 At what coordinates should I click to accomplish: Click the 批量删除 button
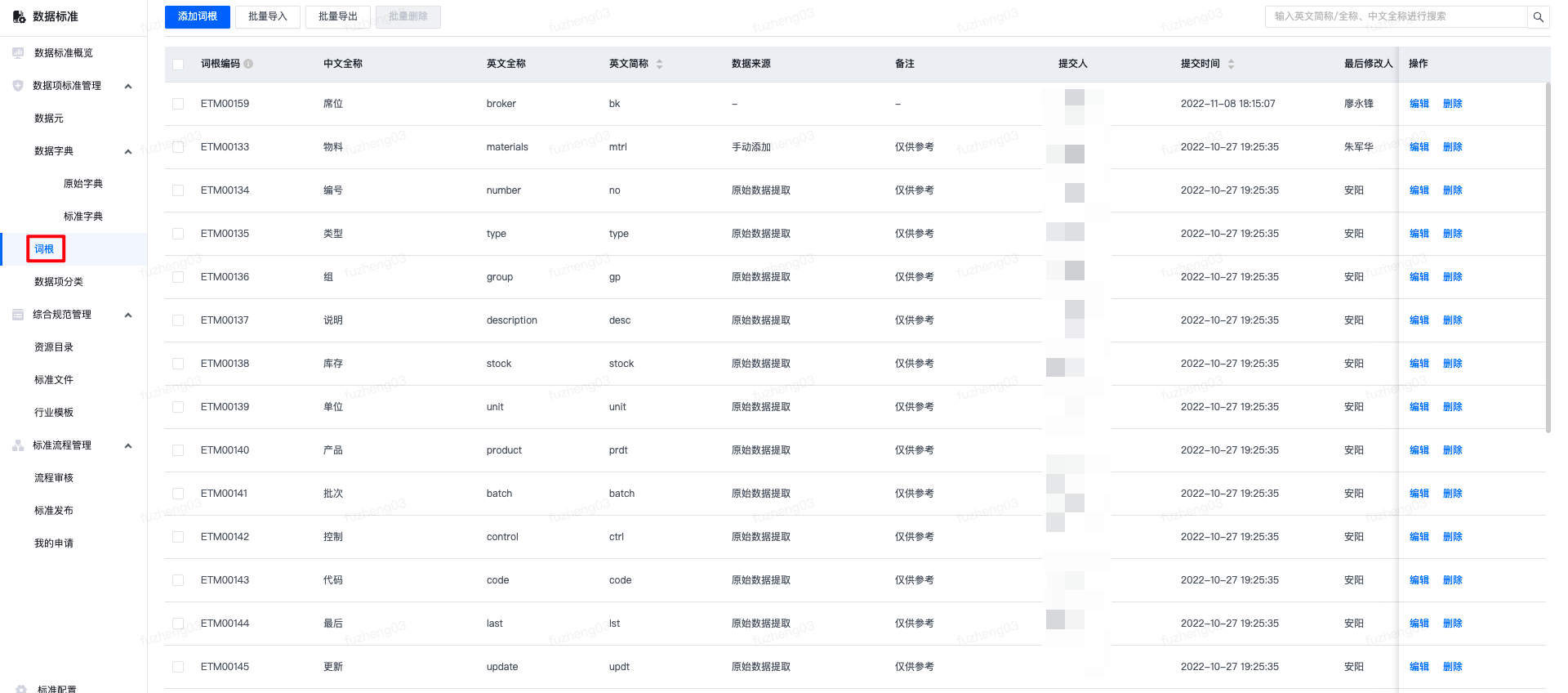click(408, 17)
